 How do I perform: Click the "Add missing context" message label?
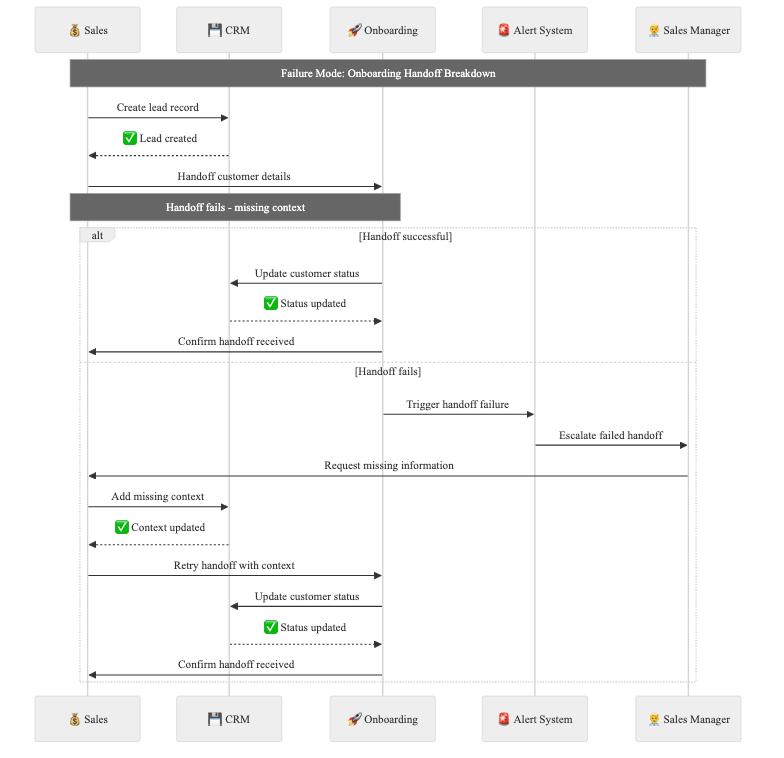(x=158, y=496)
